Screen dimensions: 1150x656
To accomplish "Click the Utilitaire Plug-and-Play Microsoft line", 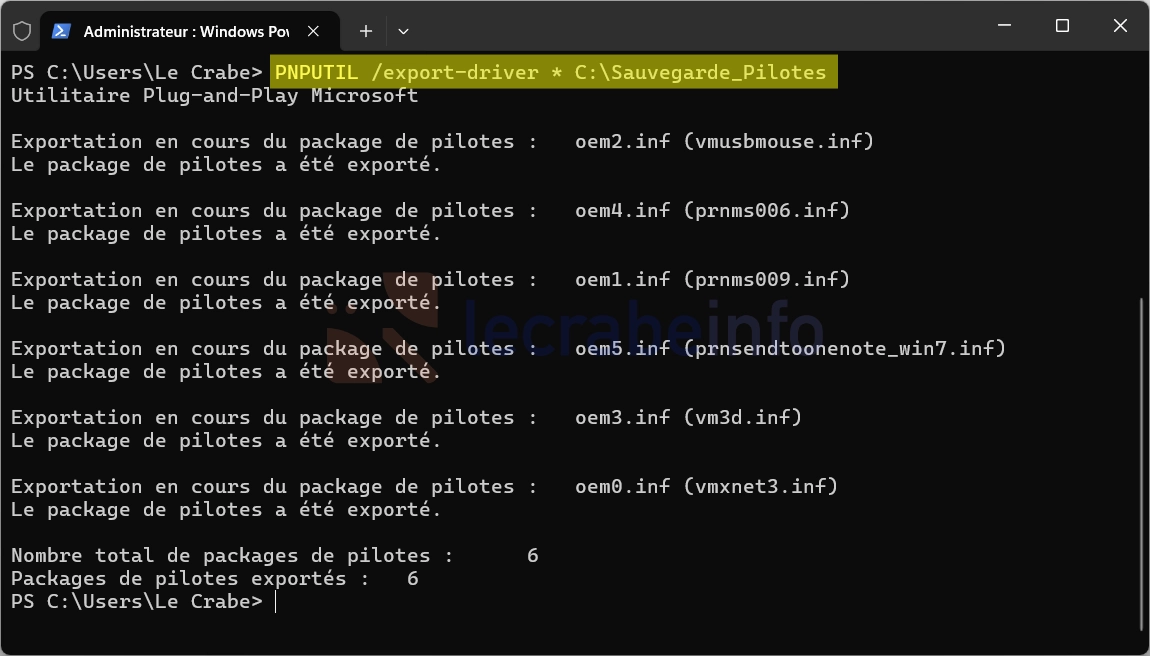I will point(215,95).
